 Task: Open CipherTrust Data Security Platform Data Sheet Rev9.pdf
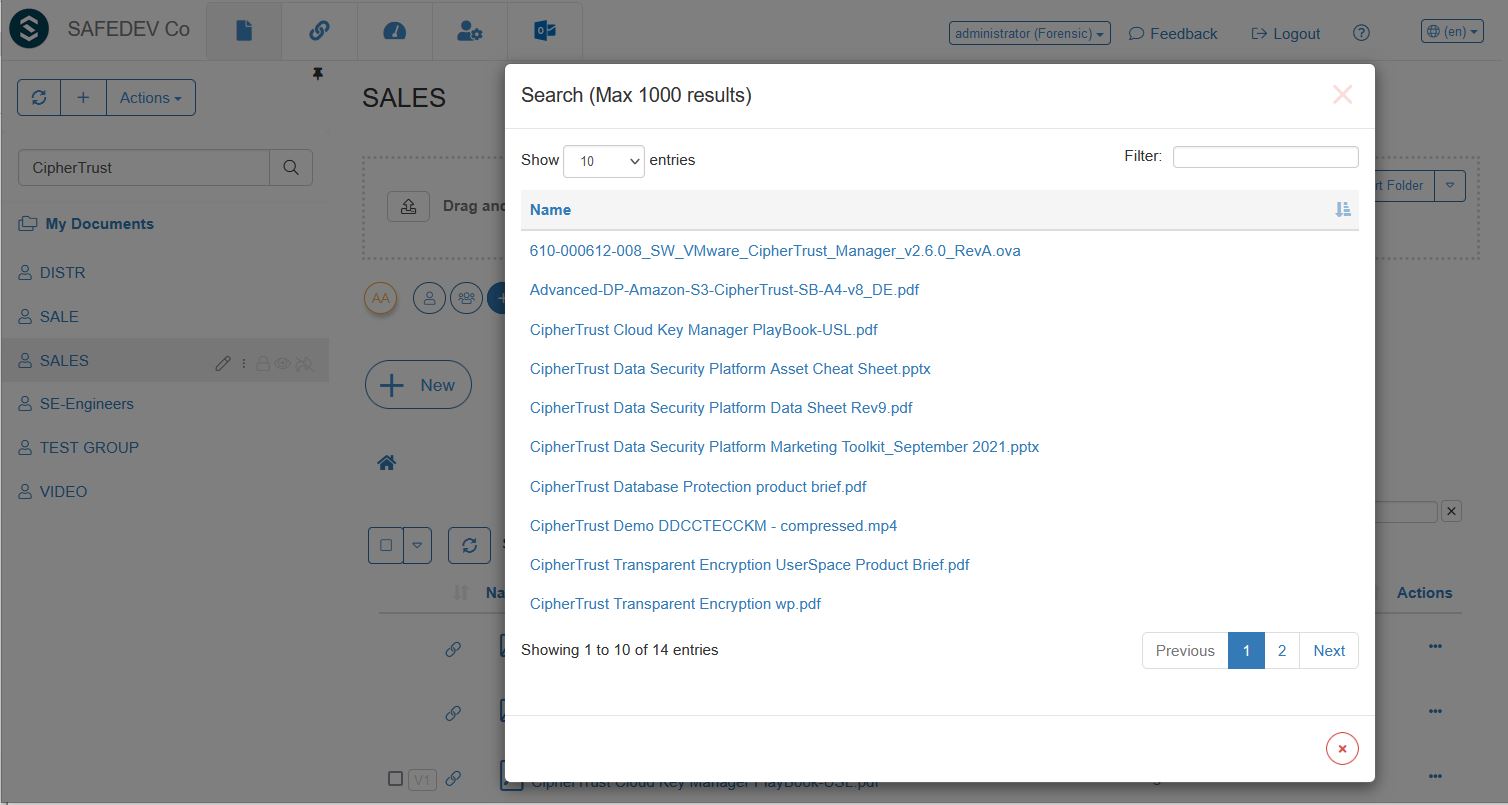(721, 408)
